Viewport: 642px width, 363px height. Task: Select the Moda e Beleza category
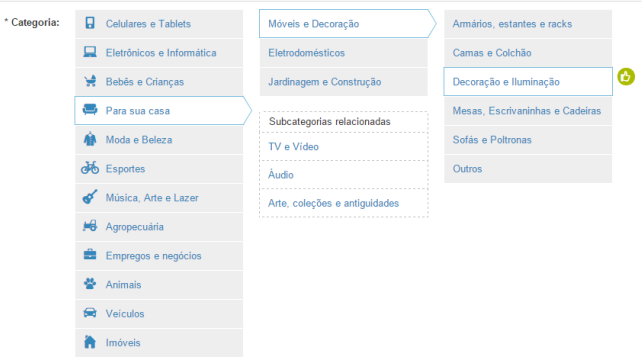(159, 140)
